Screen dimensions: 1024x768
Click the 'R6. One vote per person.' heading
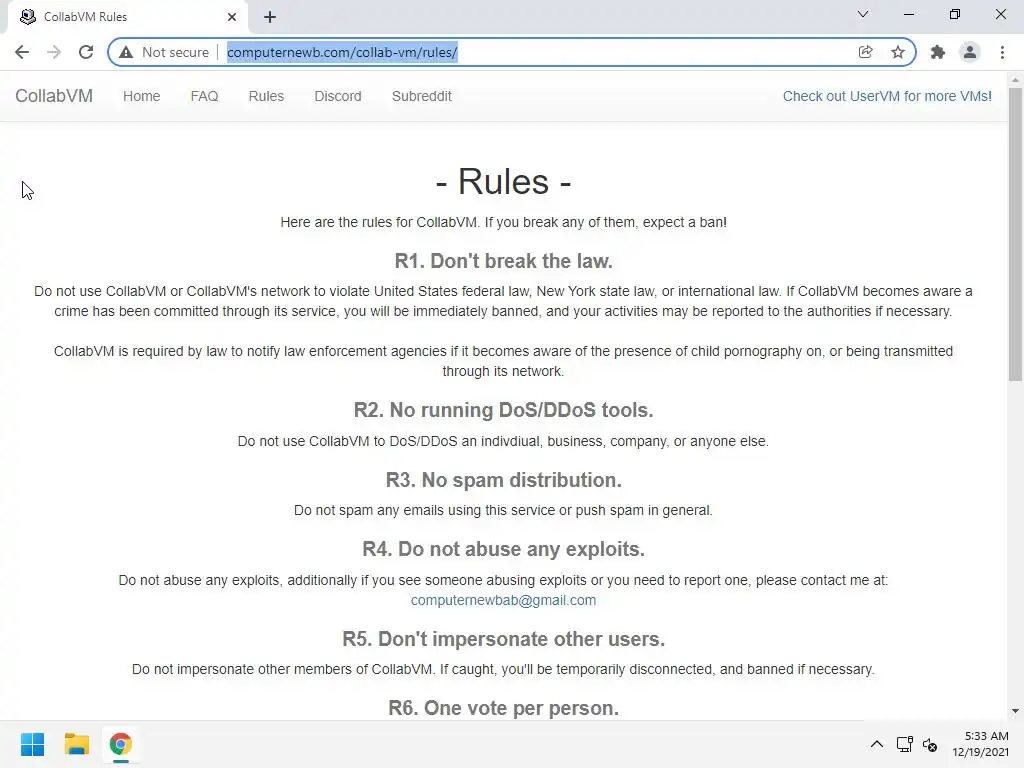[504, 708]
